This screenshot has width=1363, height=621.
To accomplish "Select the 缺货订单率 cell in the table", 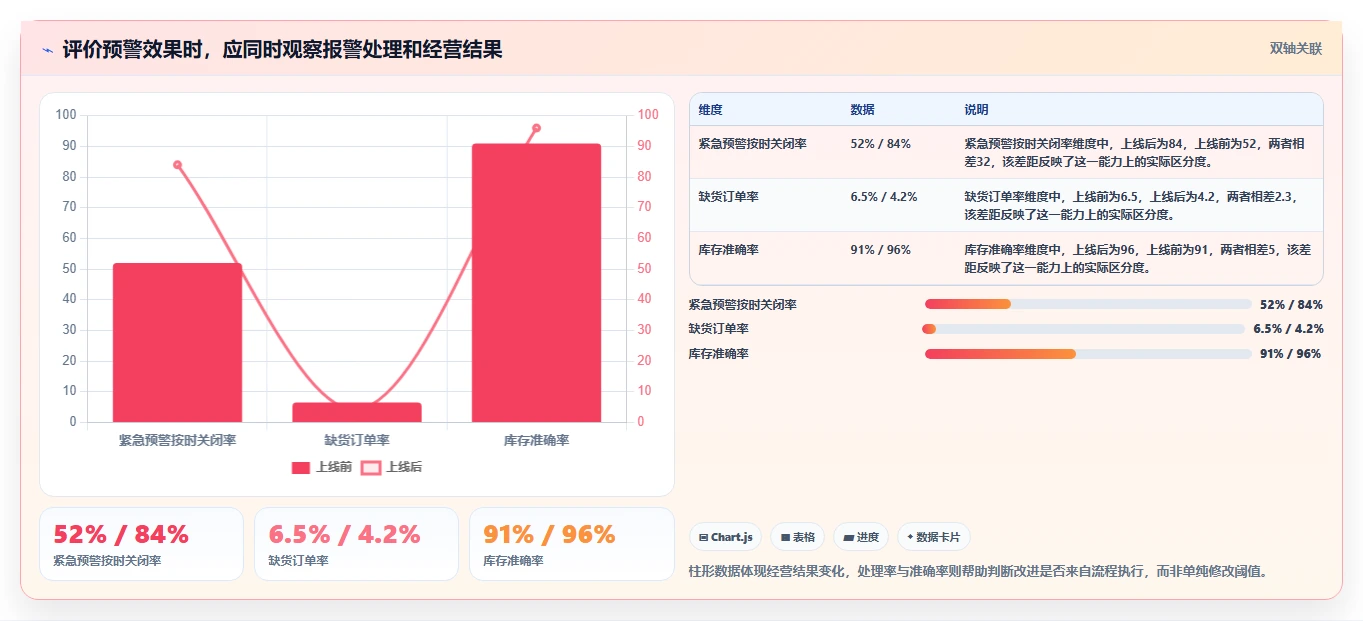I will (729, 197).
